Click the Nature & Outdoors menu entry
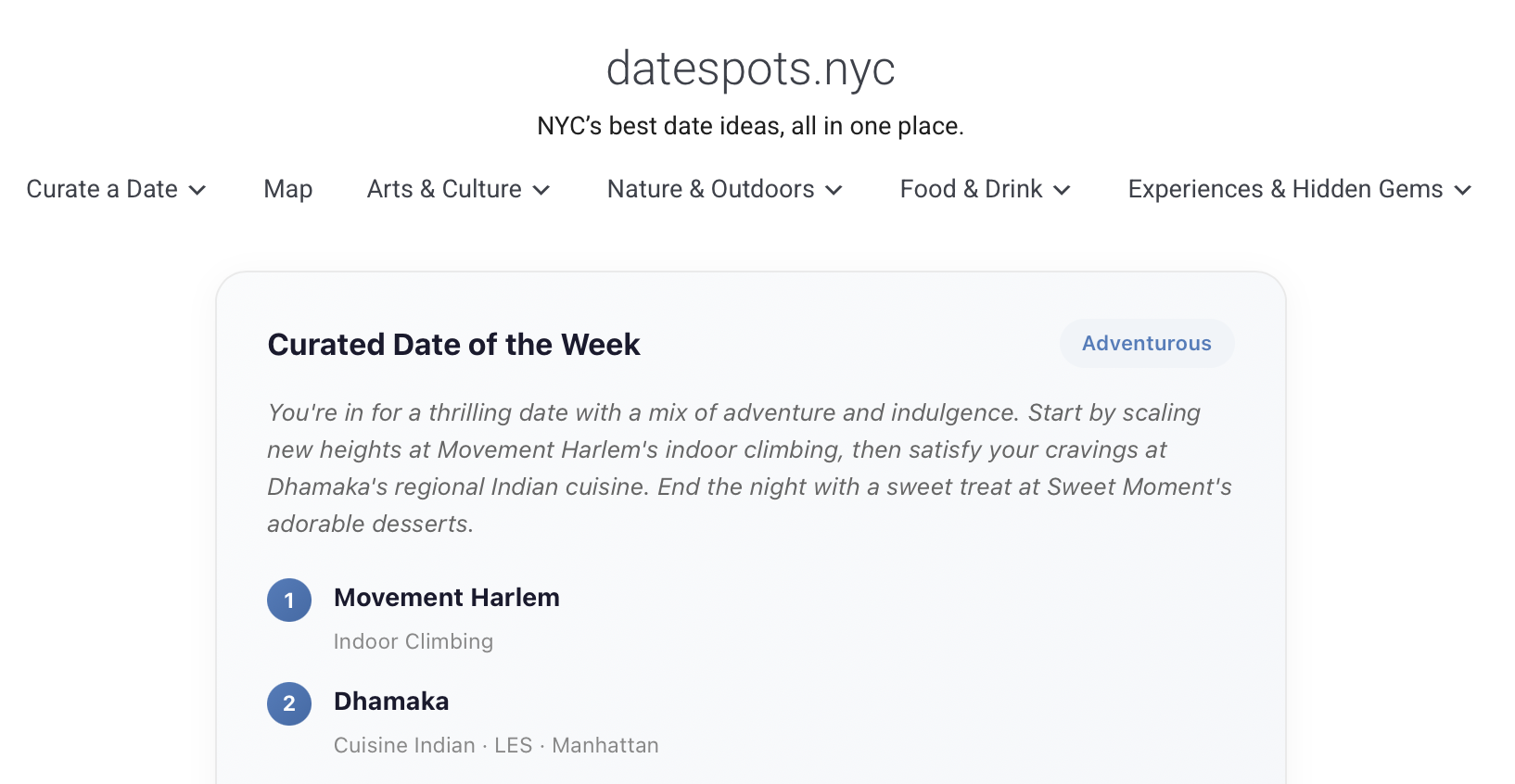The height and width of the screenshot is (784, 1515). point(710,189)
